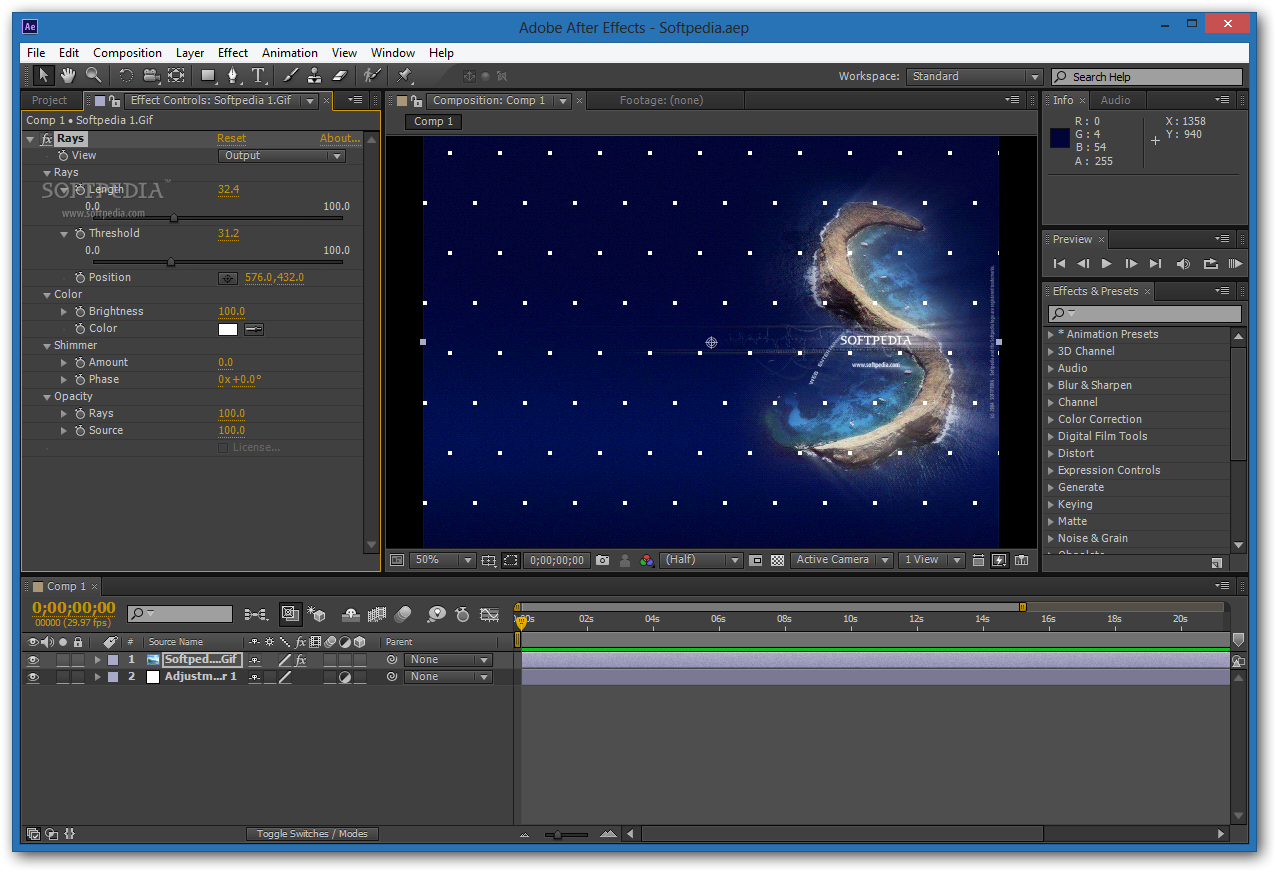Select the Selection arrow tool
Viewport: 1277px width, 872px height.
(x=44, y=75)
